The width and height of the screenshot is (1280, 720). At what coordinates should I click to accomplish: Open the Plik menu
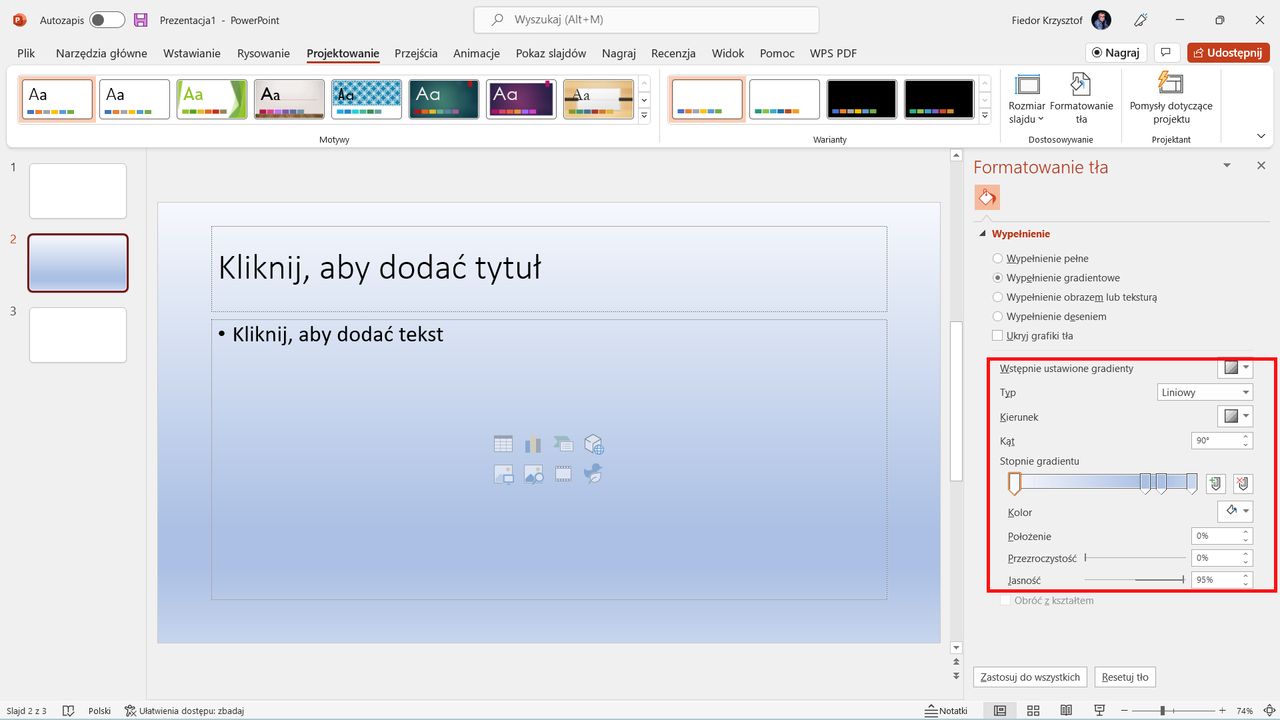(x=25, y=53)
